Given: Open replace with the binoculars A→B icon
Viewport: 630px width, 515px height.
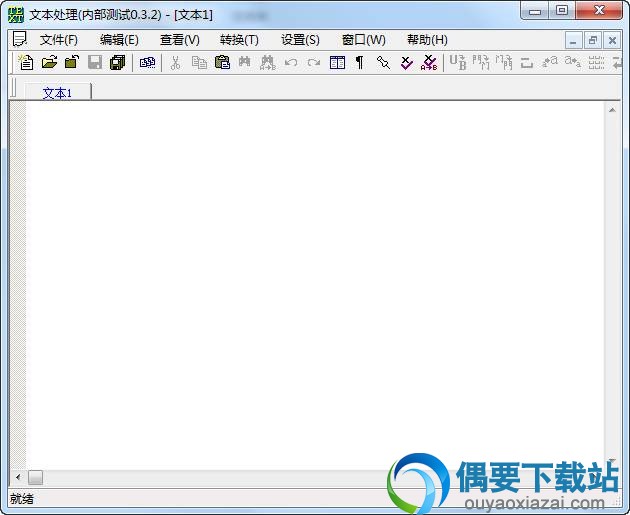Looking at the screenshot, I should [268, 63].
